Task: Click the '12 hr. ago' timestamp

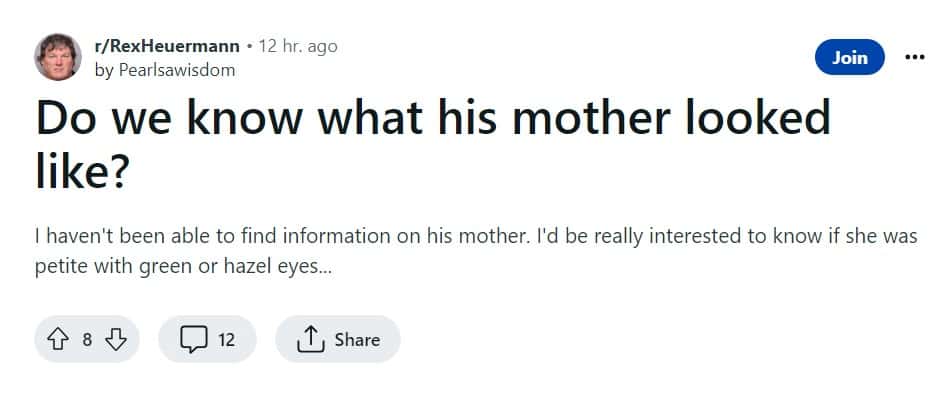Action: coord(298,46)
